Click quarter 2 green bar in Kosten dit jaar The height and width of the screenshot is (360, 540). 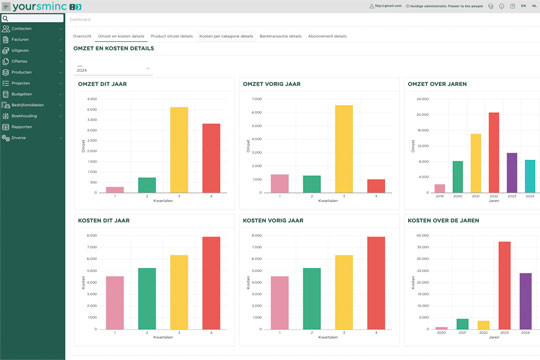(147, 299)
